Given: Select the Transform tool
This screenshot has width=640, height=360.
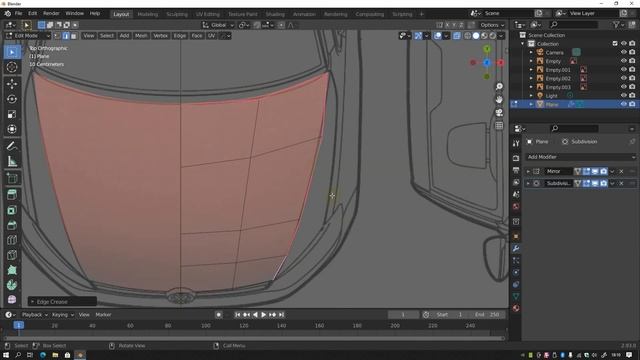Looking at the screenshot, I should pos(12,129).
